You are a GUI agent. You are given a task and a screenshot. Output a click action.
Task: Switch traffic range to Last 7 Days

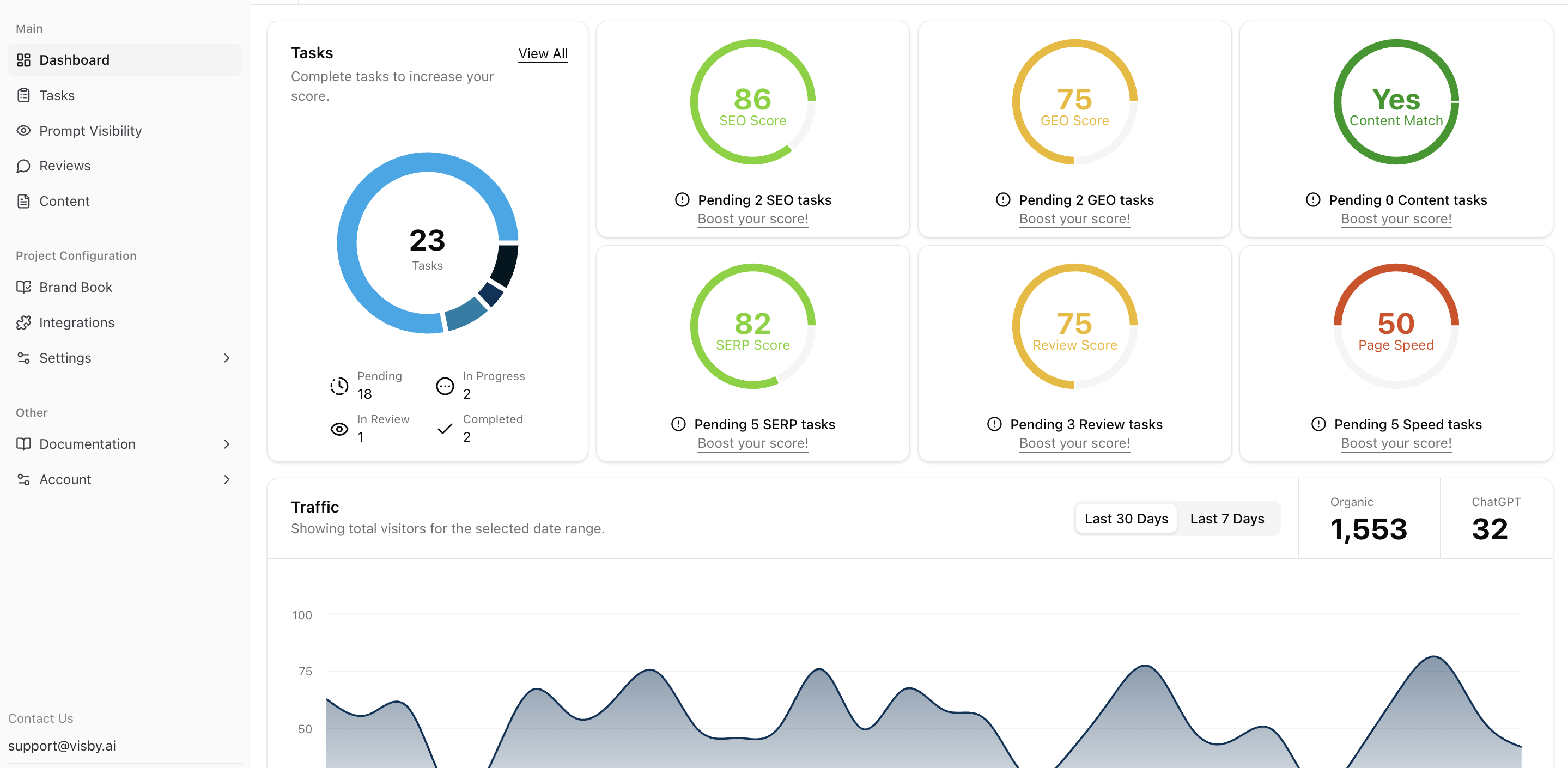click(1226, 519)
